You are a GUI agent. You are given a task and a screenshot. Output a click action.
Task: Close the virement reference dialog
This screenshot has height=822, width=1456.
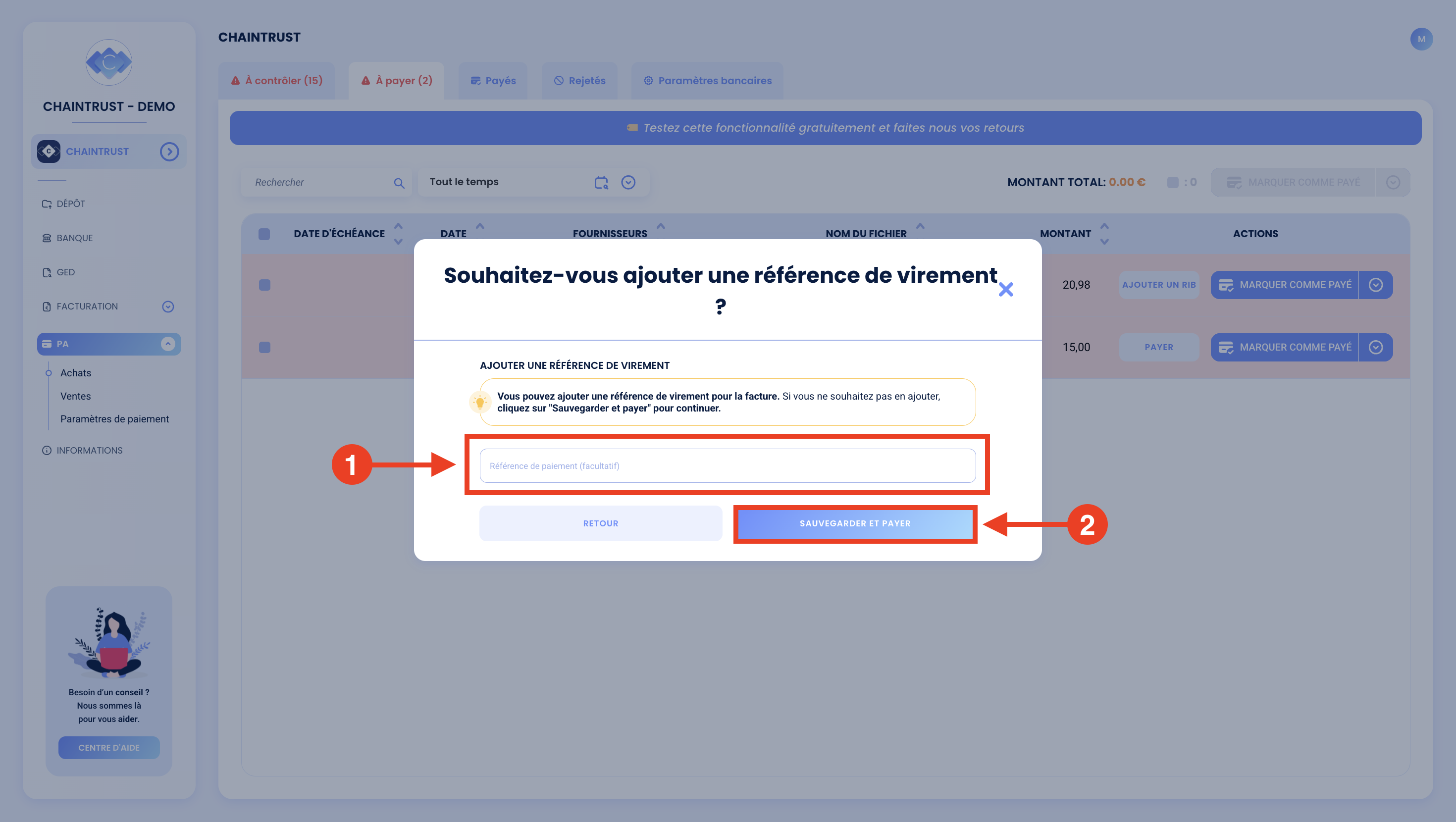1005,290
